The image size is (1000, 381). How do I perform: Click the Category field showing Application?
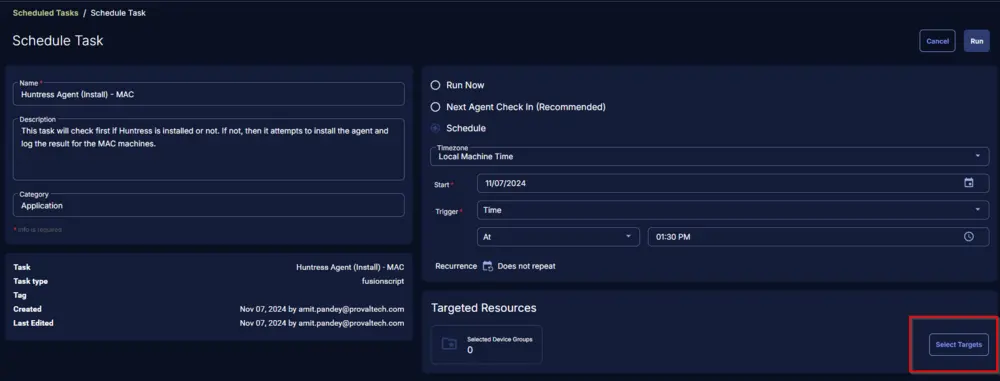point(209,205)
